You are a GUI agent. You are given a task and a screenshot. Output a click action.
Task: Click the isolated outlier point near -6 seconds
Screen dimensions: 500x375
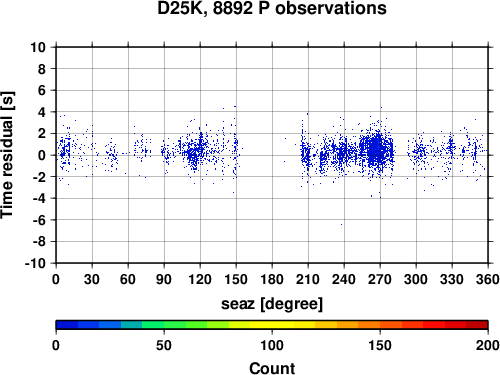pos(341,224)
